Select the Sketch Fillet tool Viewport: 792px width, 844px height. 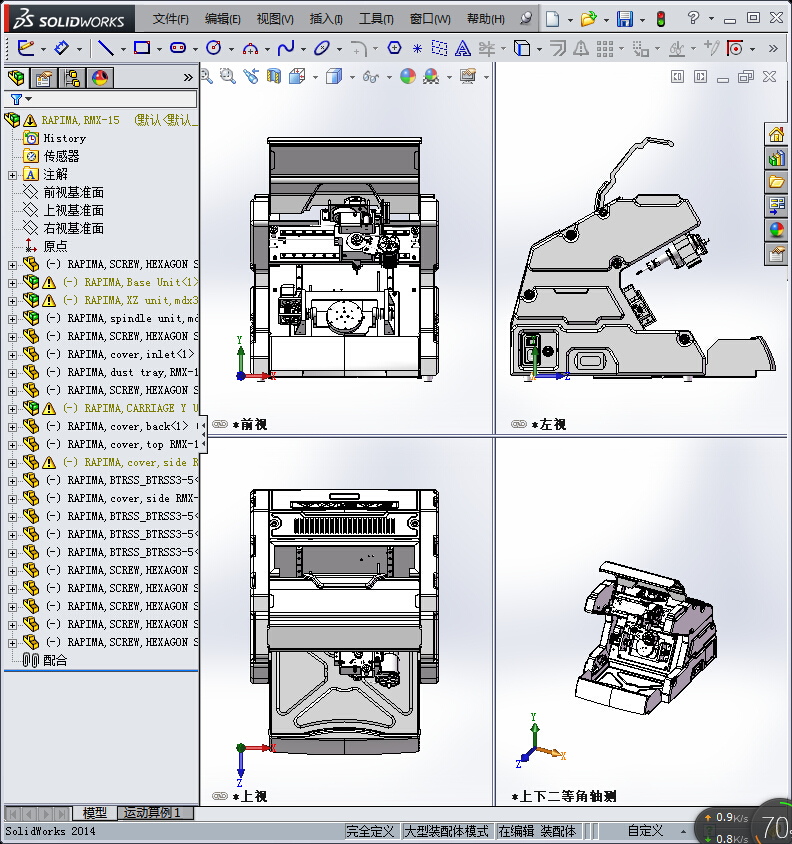(358, 49)
